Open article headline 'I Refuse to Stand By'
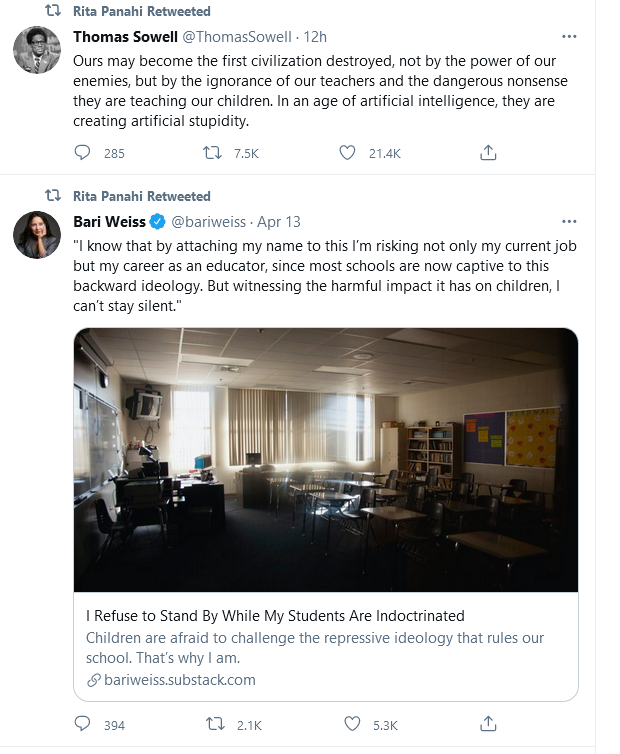Image resolution: width=620 pixels, height=754 pixels. point(275,616)
